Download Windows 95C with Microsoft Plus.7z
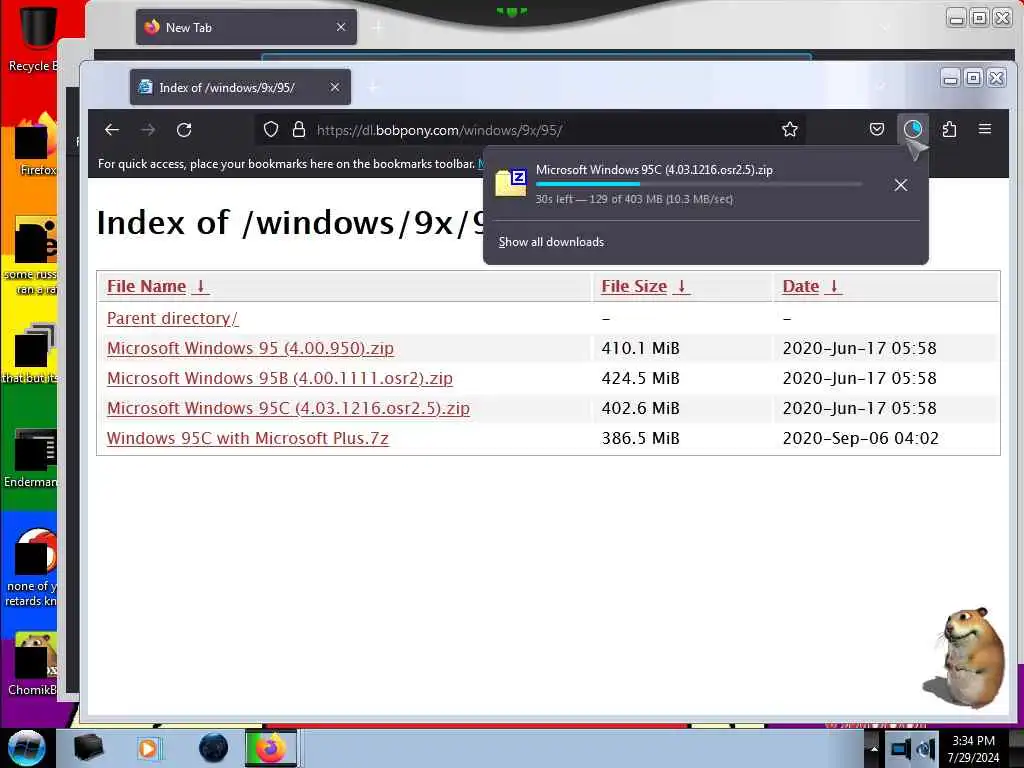The height and width of the screenshot is (768, 1024). (x=248, y=439)
